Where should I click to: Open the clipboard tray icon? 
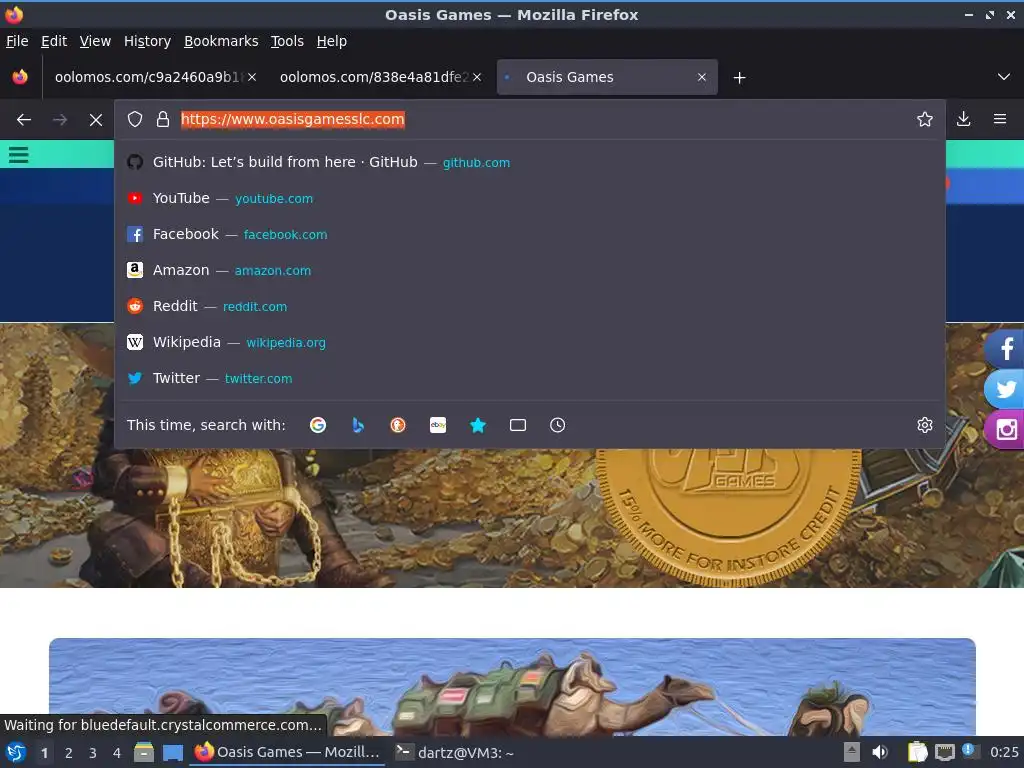pyautogui.click(x=917, y=752)
